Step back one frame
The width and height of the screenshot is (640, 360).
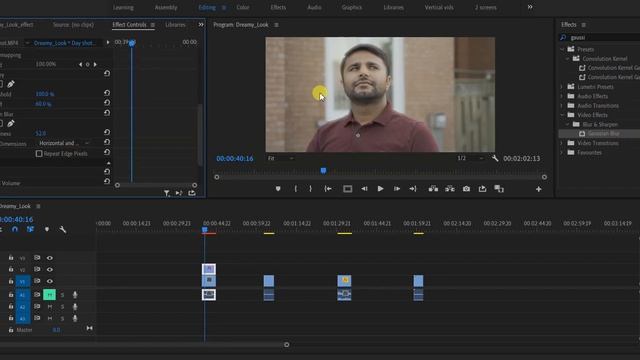coord(364,189)
